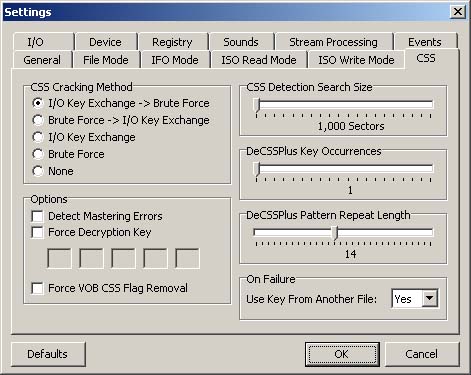Switch to the General tab
The image size is (471, 375).
tap(42, 60)
